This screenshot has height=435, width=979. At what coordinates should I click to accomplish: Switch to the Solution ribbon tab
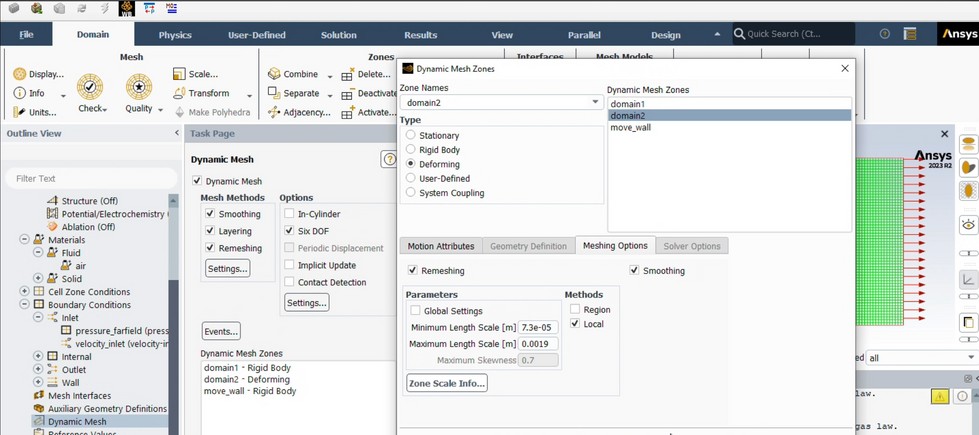[338, 35]
